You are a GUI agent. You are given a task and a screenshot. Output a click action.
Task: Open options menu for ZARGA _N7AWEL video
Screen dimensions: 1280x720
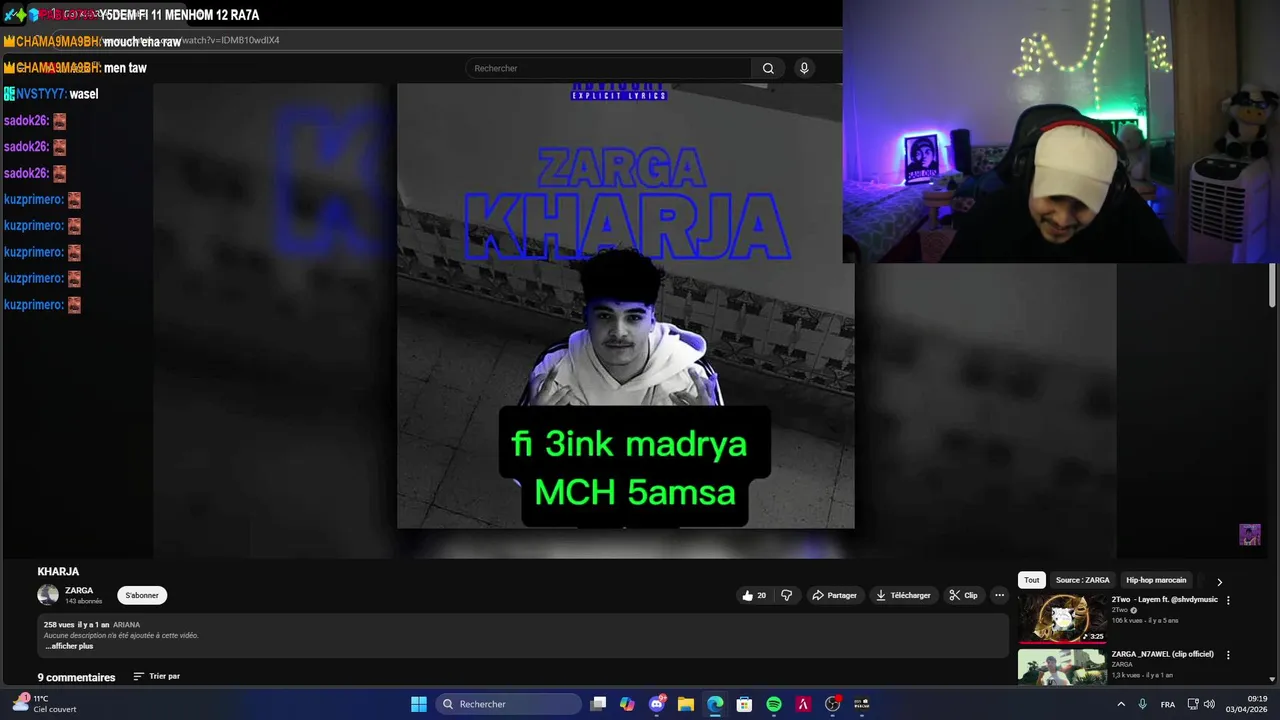pyautogui.click(x=1228, y=655)
